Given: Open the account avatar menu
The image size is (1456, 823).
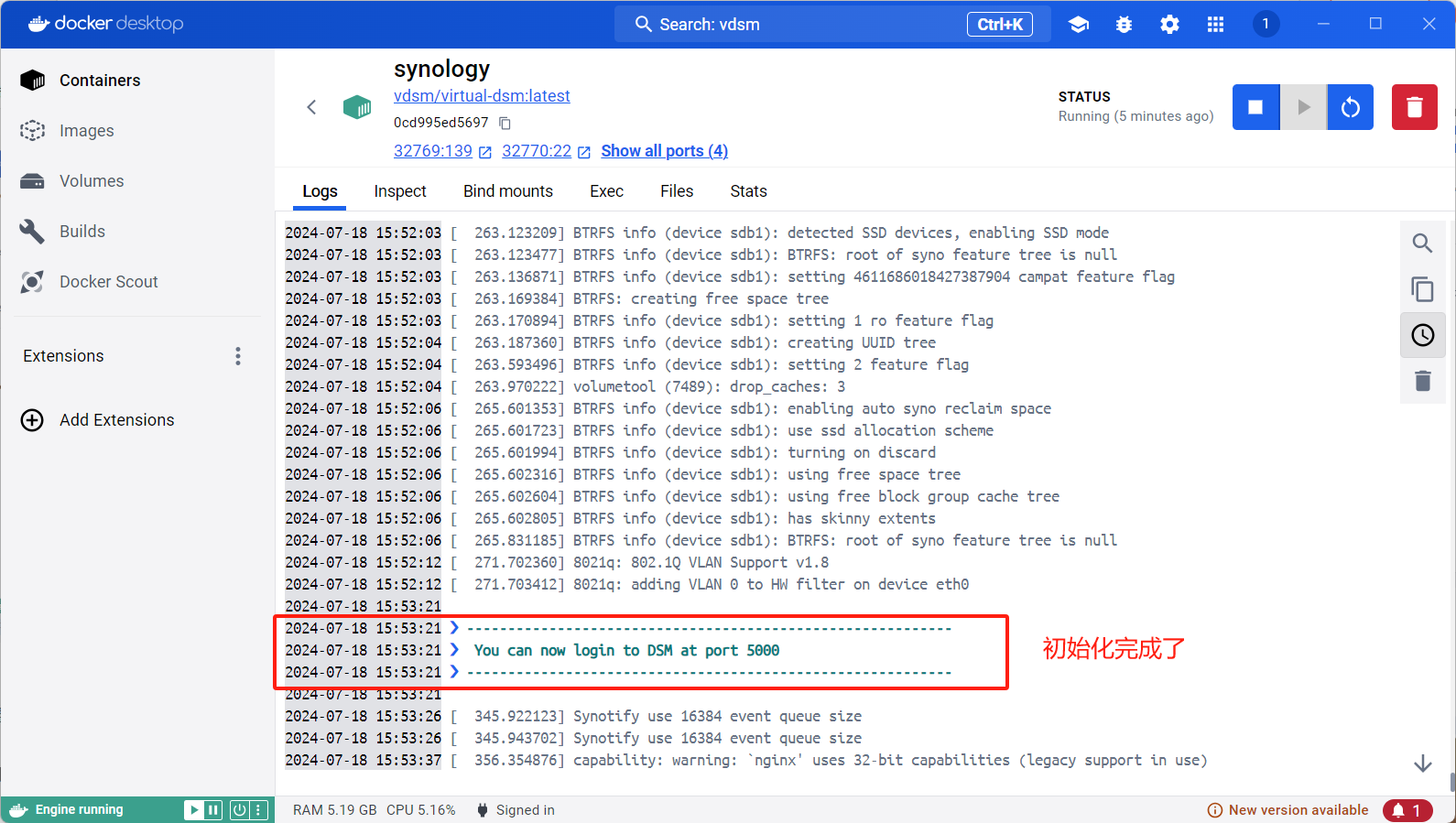Looking at the screenshot, I should (1266, 24).
